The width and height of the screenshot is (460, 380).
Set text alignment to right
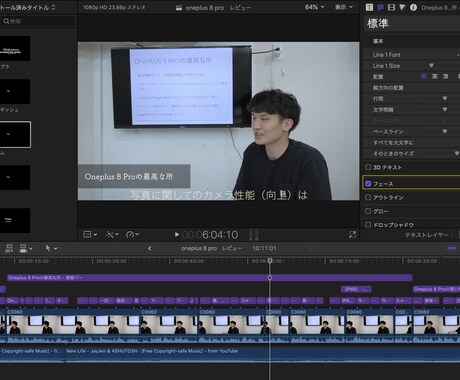[445, 76]
